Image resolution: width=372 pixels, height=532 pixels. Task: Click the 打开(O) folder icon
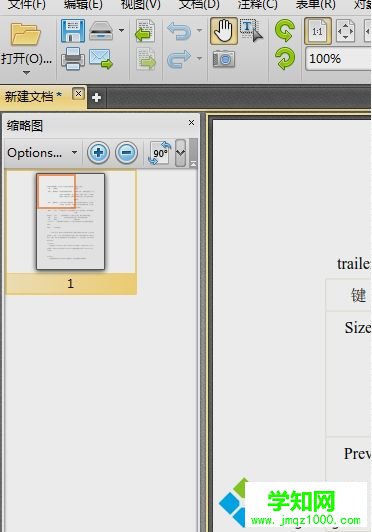pos(26,34)
